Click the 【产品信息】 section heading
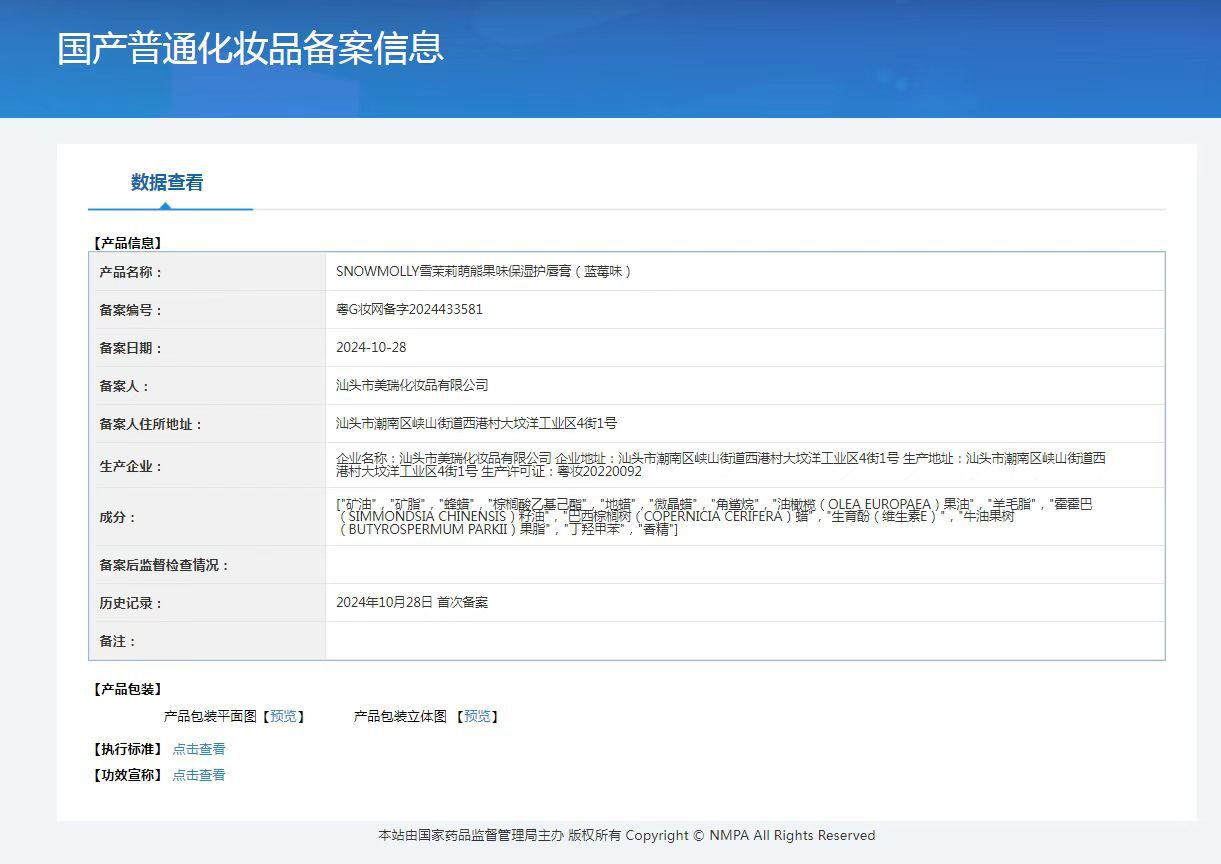 point(127,243)
